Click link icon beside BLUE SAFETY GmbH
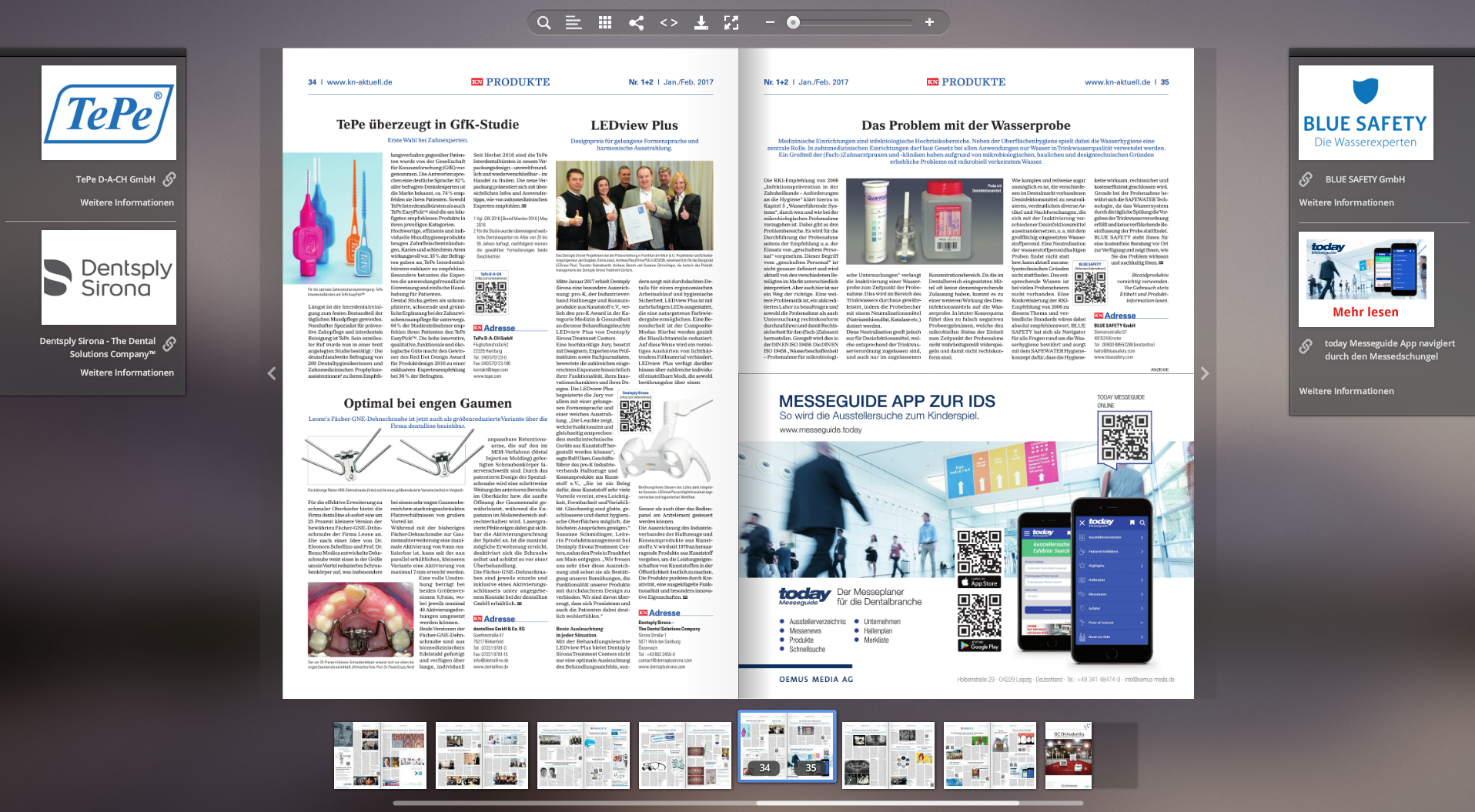This screenshot has height=812, width=1475. [x=1306, y=179]
